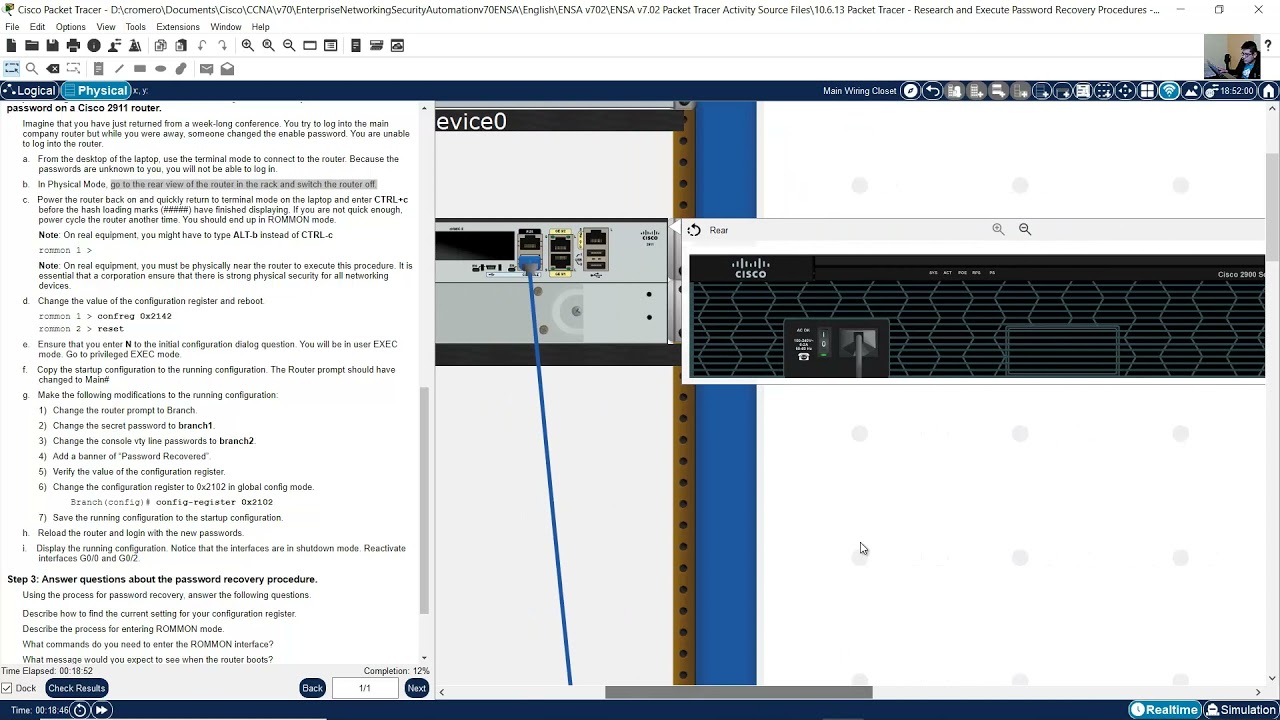This screenshot has height=720, width=1280.
Task: Select the Draw Rectangle tool
Action: [140, 69]
